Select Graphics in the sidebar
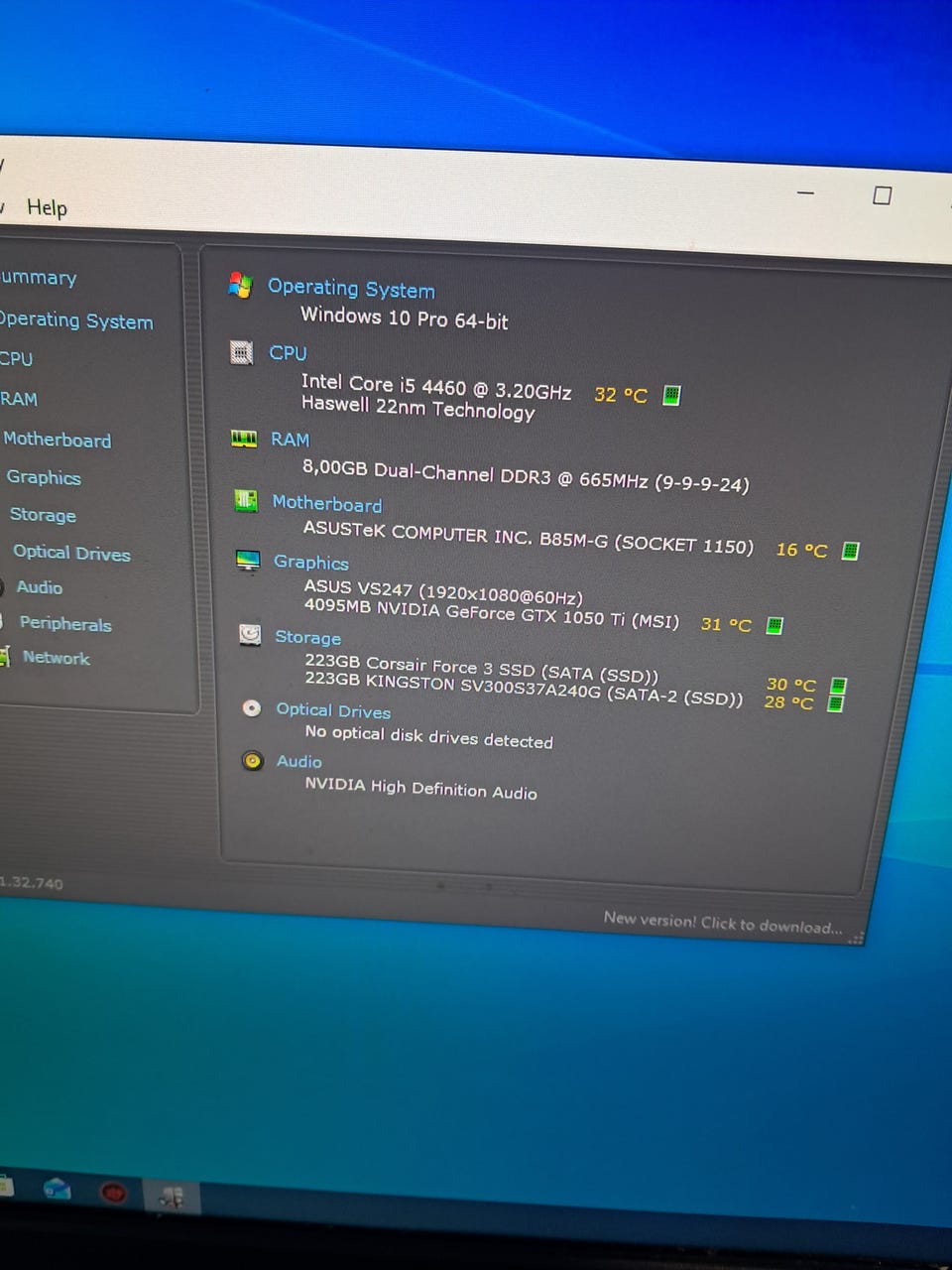The image size is (952, 1270). (44, 477)
